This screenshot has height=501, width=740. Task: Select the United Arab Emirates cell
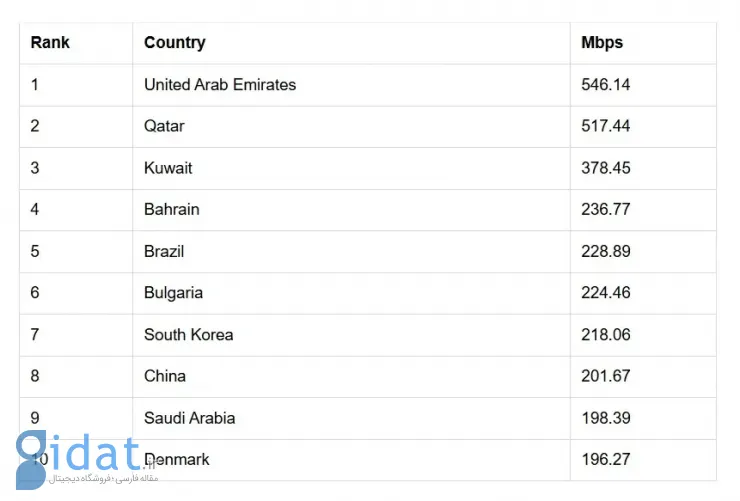point(220,85)
